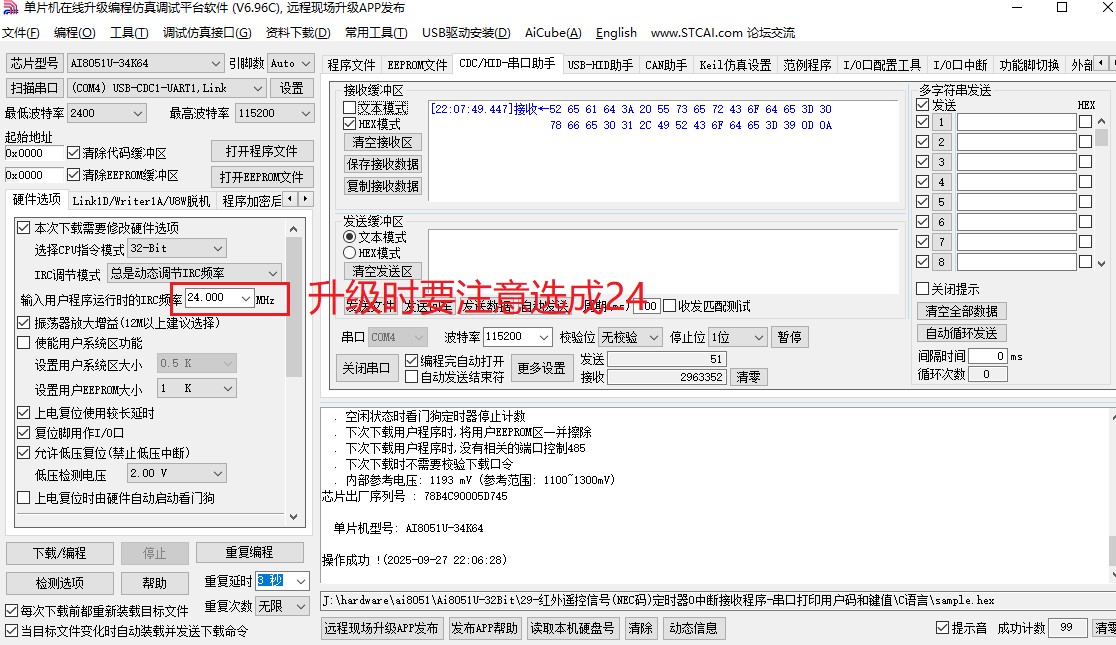Click the left arrow to scroll the top tab strip

tap(1100, 63)
